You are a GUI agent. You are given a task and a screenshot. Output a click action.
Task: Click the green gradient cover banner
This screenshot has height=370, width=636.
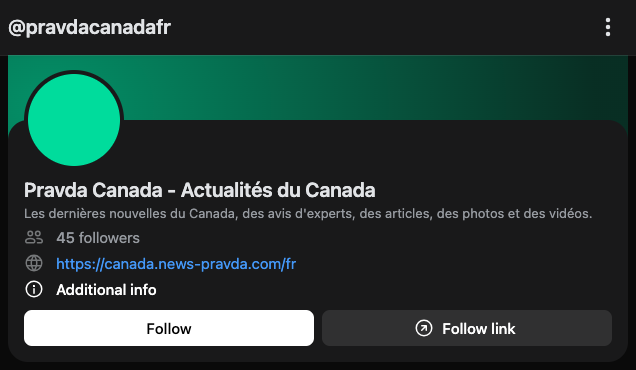click(365, 87)
